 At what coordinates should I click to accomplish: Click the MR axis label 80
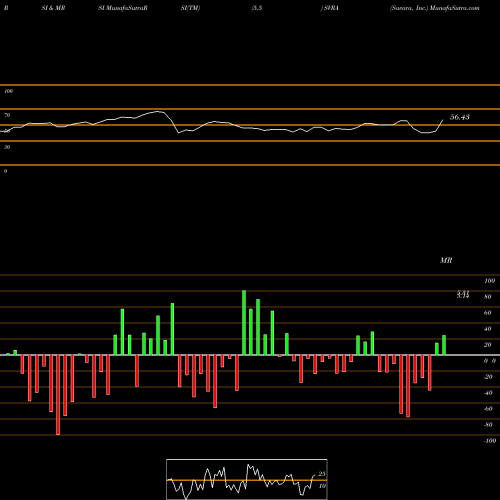[488, 297]
